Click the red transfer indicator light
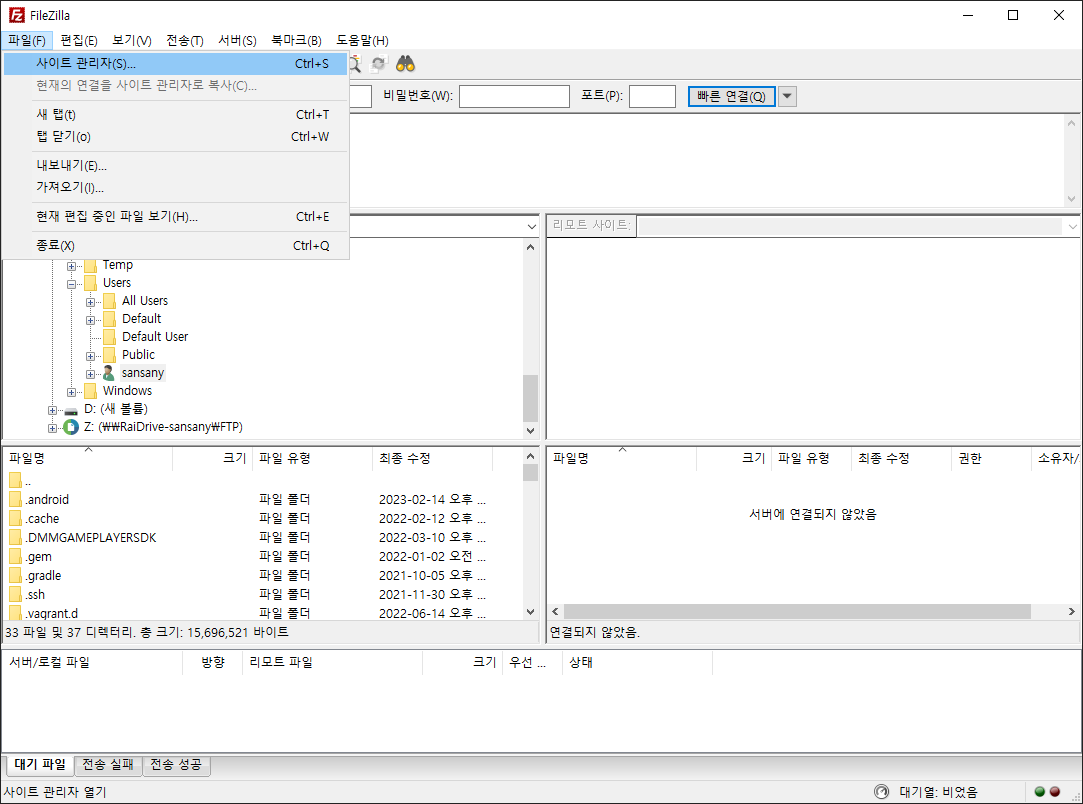Viewport: 1083px width, 804px height. (1055, 792)
